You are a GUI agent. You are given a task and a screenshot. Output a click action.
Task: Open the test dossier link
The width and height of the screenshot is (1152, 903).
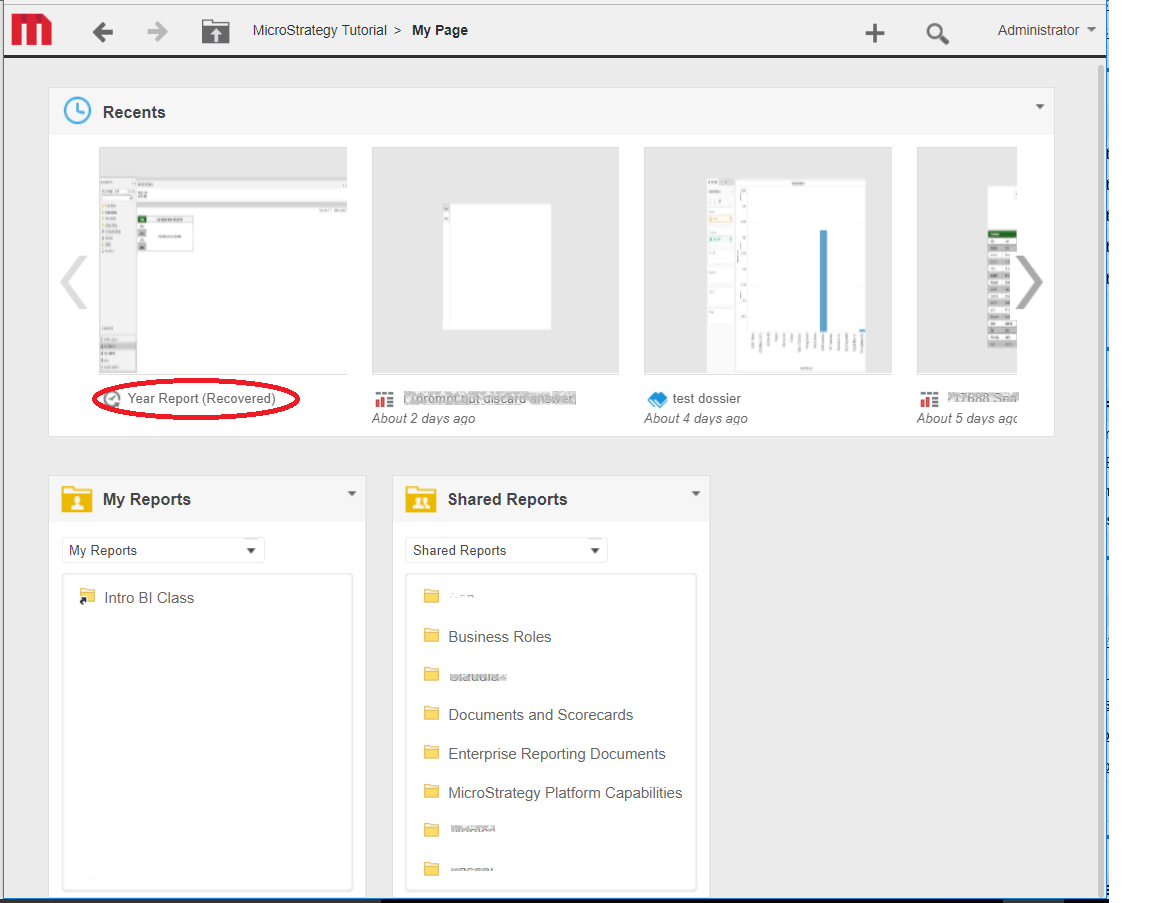pos(706,398)
